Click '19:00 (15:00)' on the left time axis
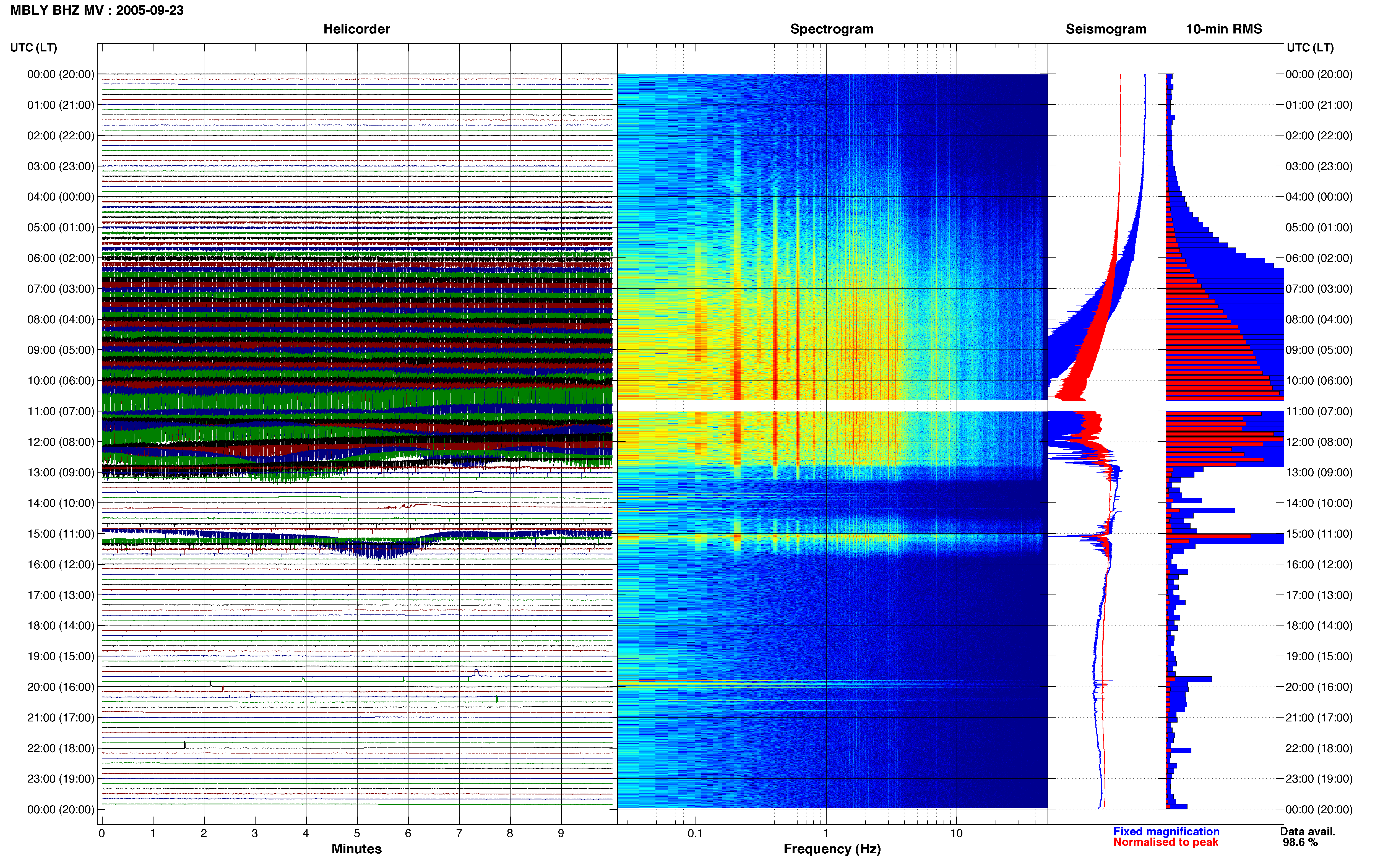 (61, 656)
